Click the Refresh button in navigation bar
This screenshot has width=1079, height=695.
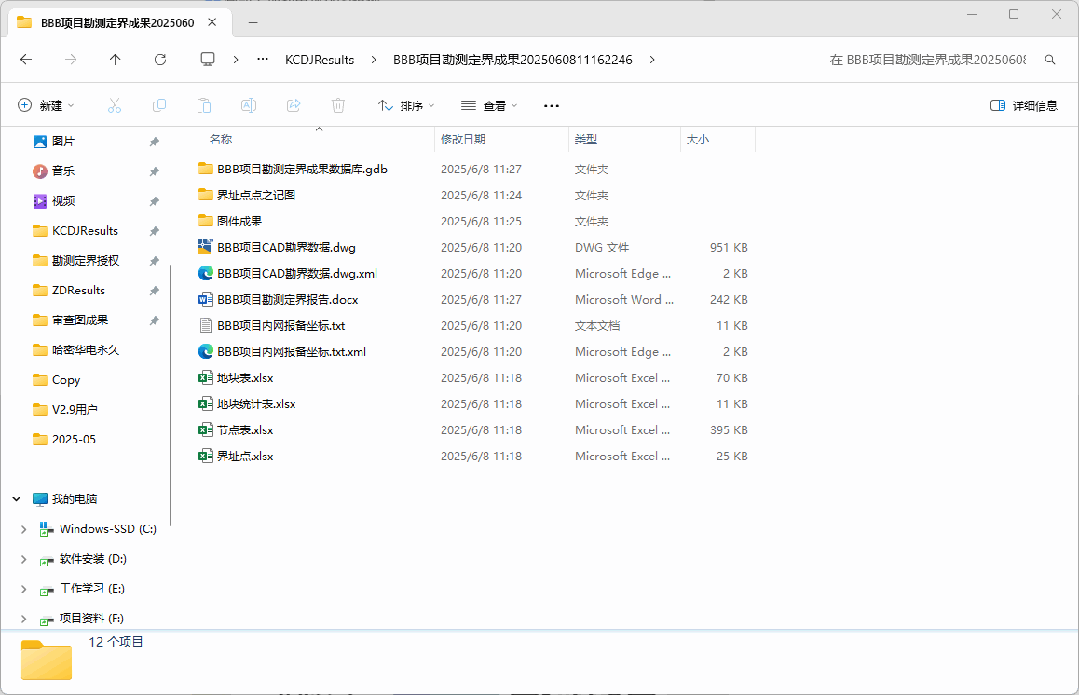[x=160, y=59]
